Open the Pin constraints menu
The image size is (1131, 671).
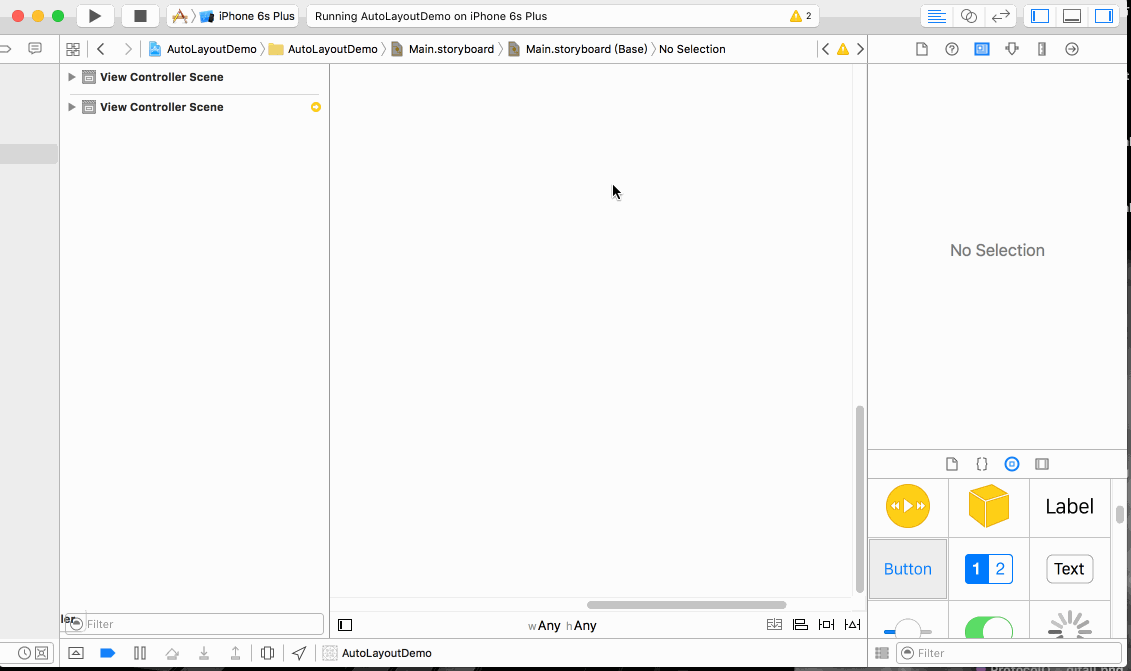tap(827, 625)
